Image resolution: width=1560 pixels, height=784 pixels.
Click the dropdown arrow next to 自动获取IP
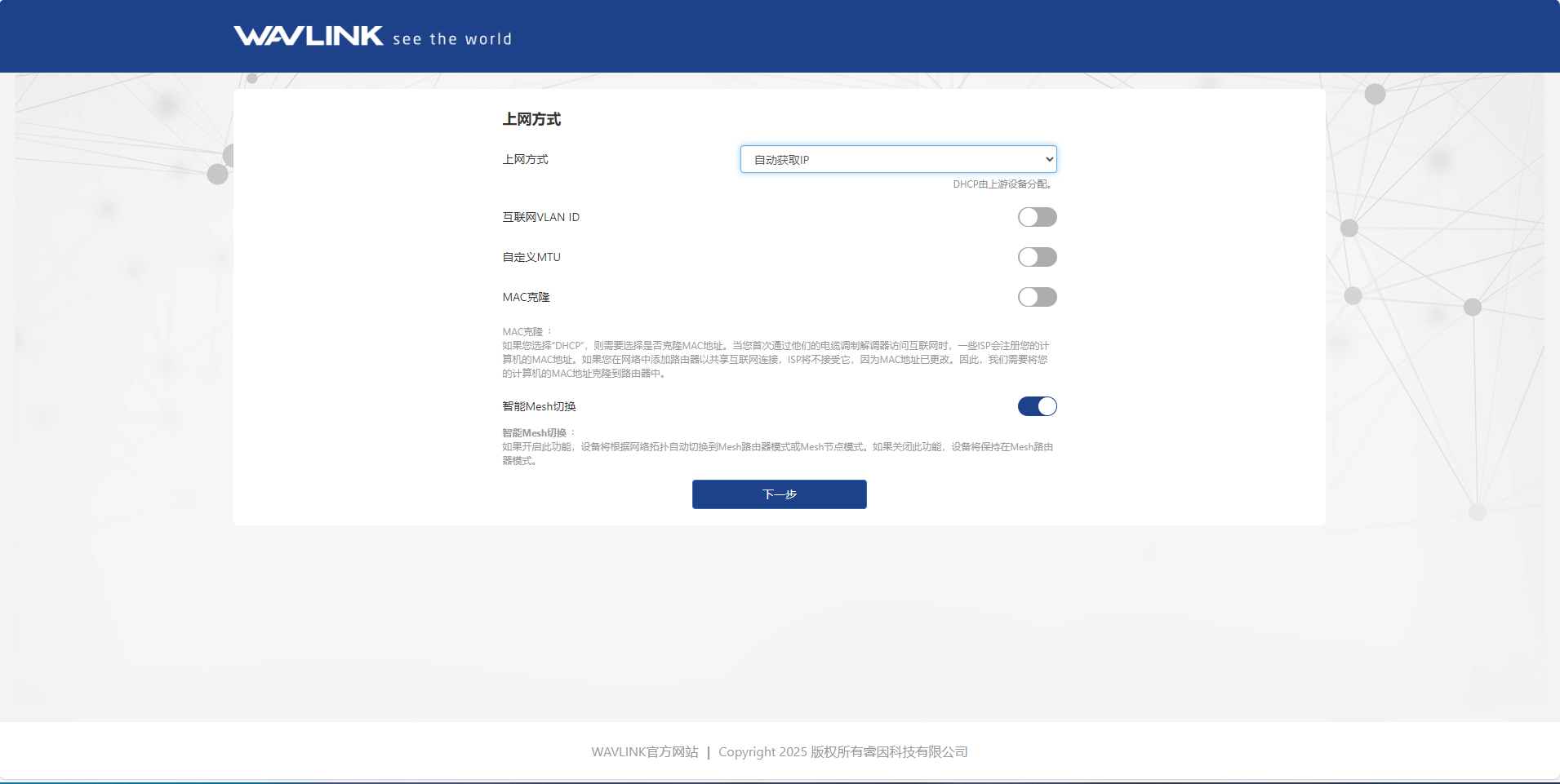[1049, 159]
